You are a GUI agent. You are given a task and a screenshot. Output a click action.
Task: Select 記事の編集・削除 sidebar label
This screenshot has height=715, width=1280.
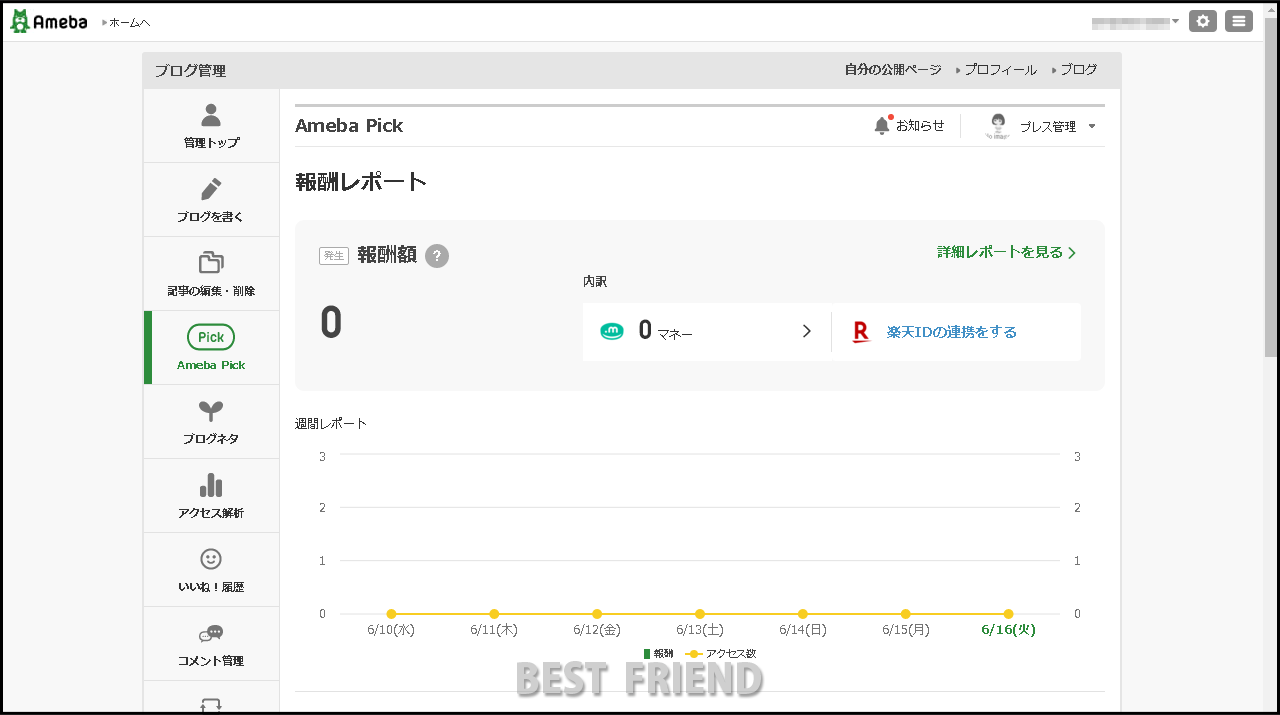coord(211,291)
